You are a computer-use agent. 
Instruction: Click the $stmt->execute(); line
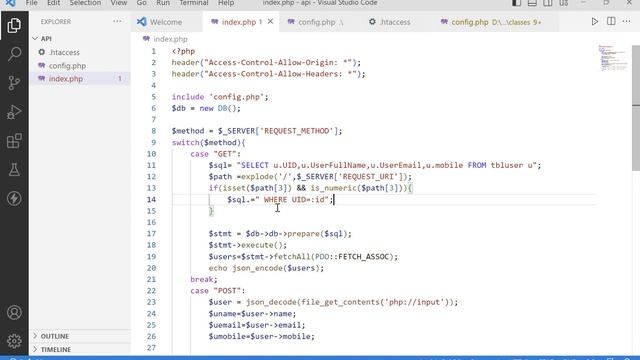248,245
